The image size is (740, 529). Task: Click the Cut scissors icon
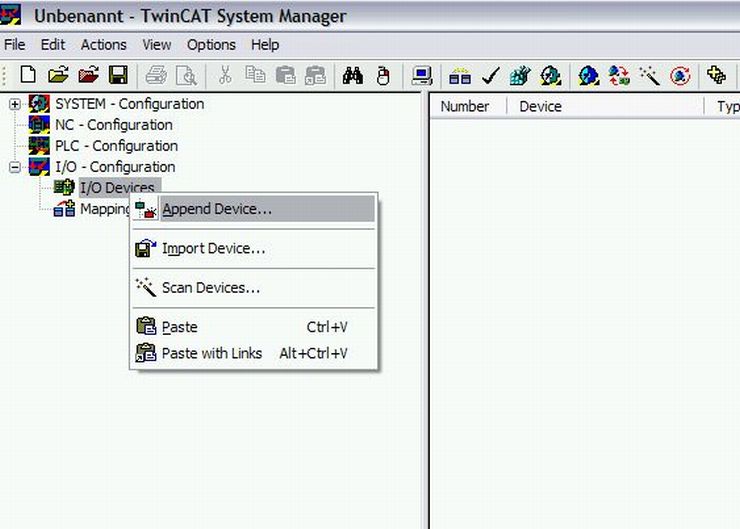tap(225, 75)
